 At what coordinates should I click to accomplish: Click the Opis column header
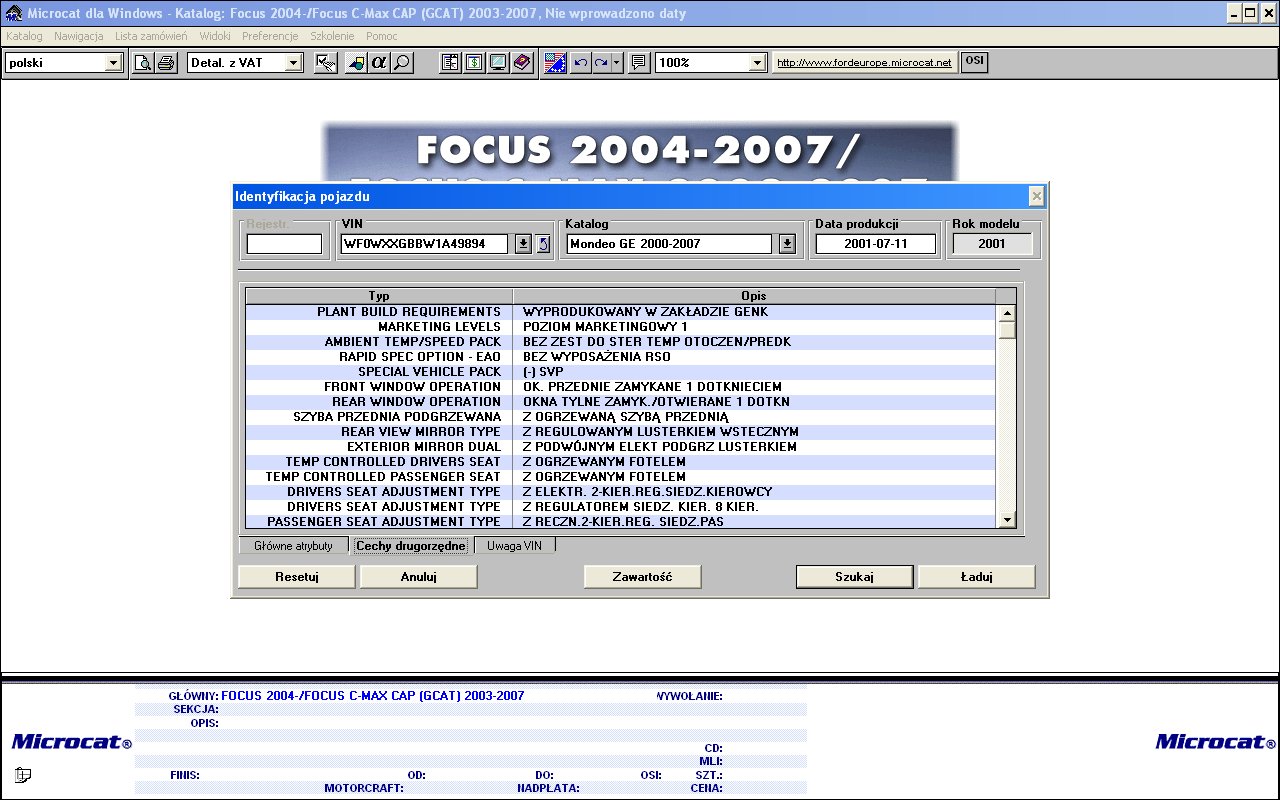(754, 296)
